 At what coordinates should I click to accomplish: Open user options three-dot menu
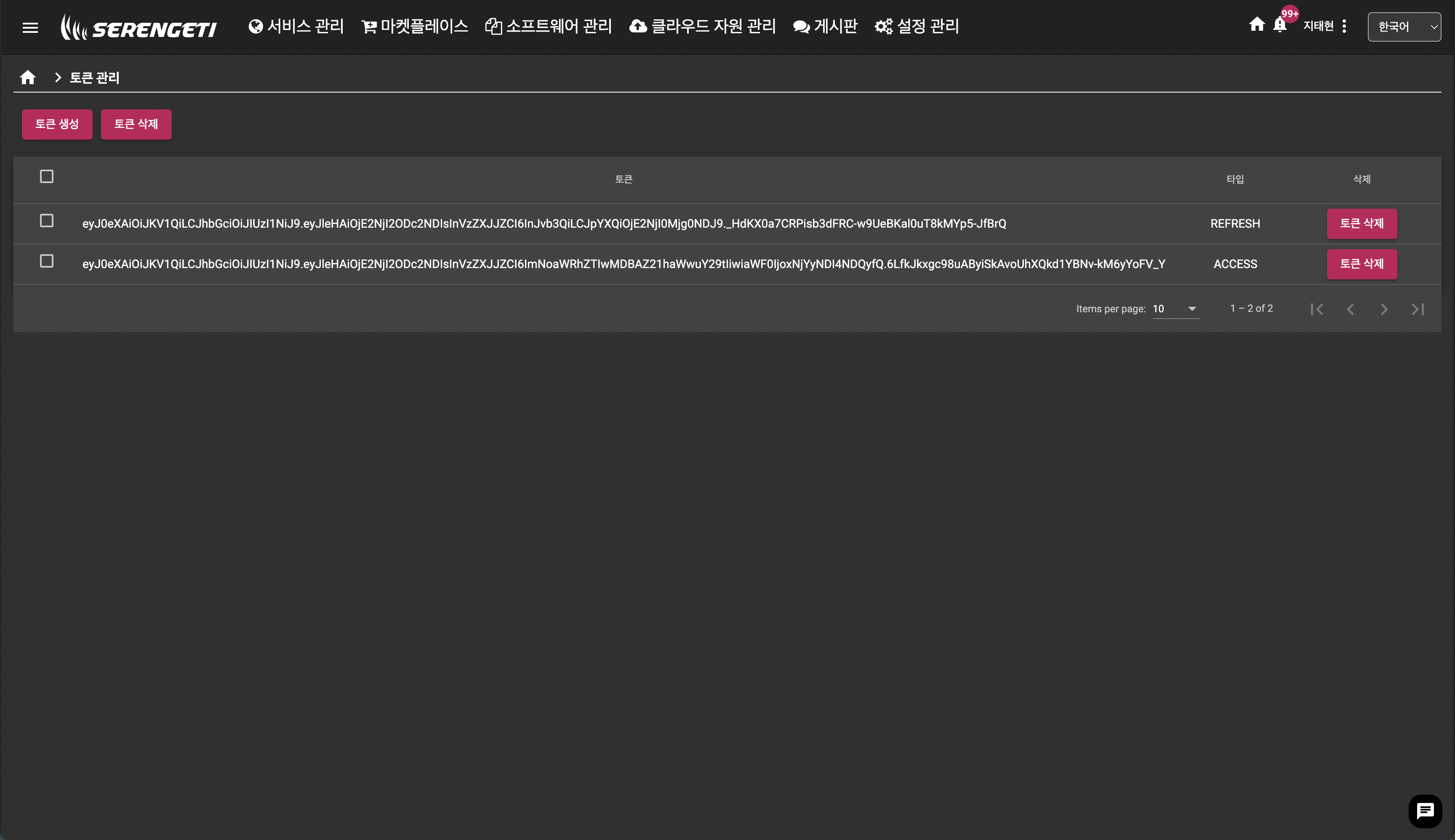pyautogui.click(x=1344, y=27)
